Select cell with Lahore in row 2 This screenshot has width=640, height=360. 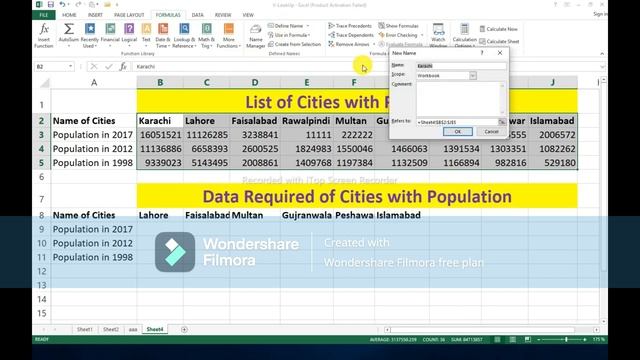click(x=207, y=121)
